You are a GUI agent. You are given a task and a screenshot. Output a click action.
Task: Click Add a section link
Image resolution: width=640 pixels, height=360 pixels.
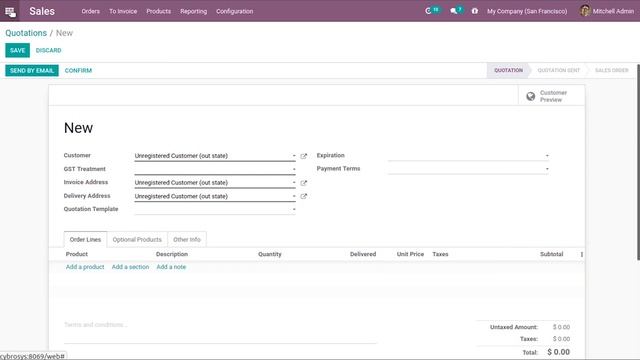130,267
